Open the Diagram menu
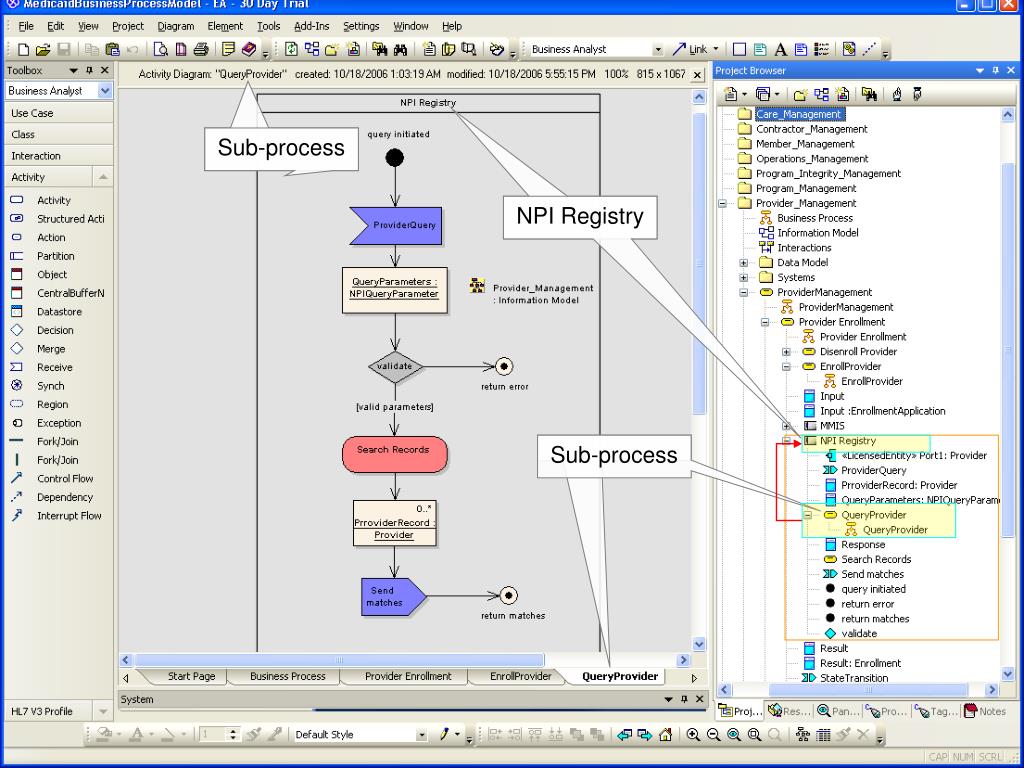The width and height of the screenshot is (1024, 768). pyautogui.click(x=176, y=26)
